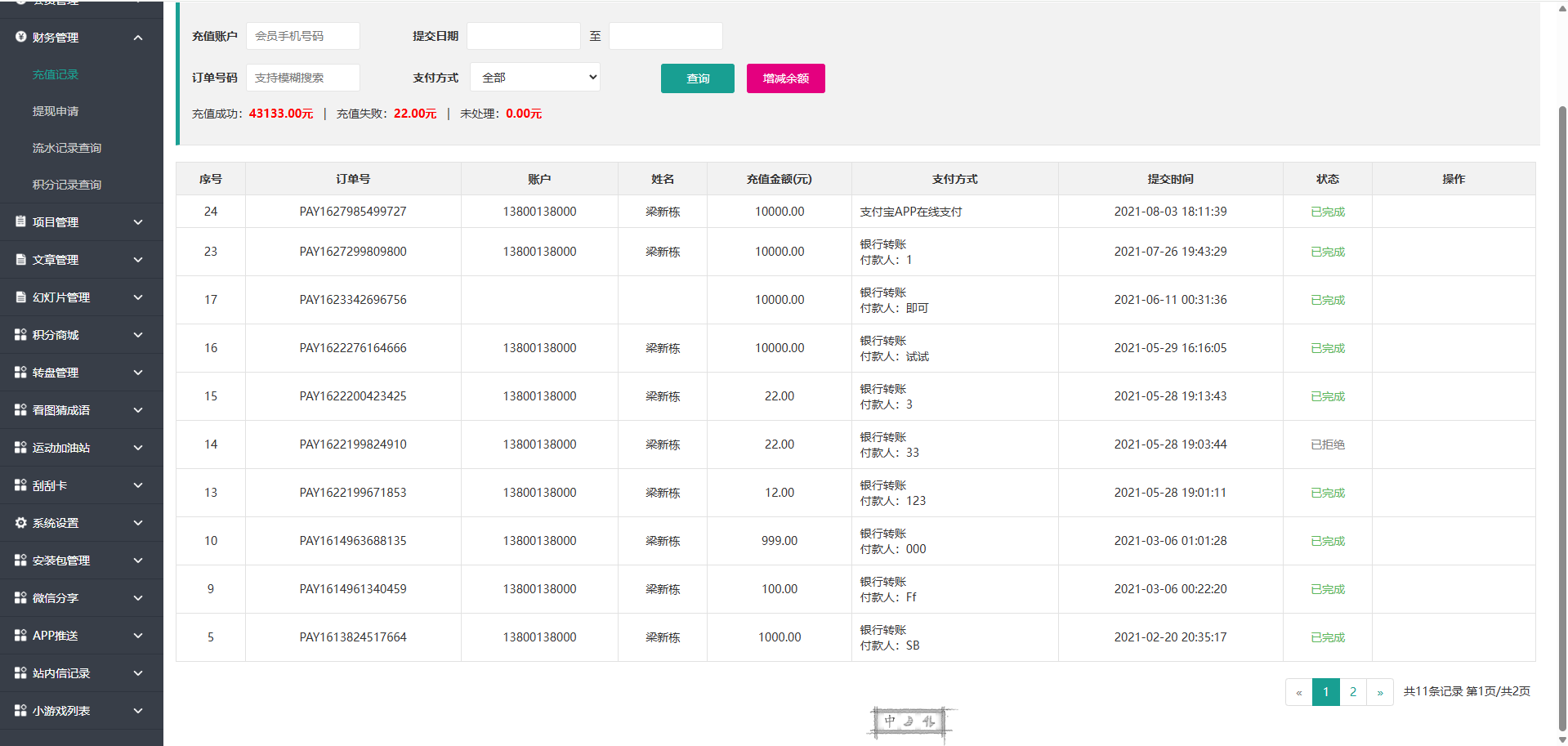Click the 文章管理 file icon
The image size is (1568, 746).
[21, 259]
